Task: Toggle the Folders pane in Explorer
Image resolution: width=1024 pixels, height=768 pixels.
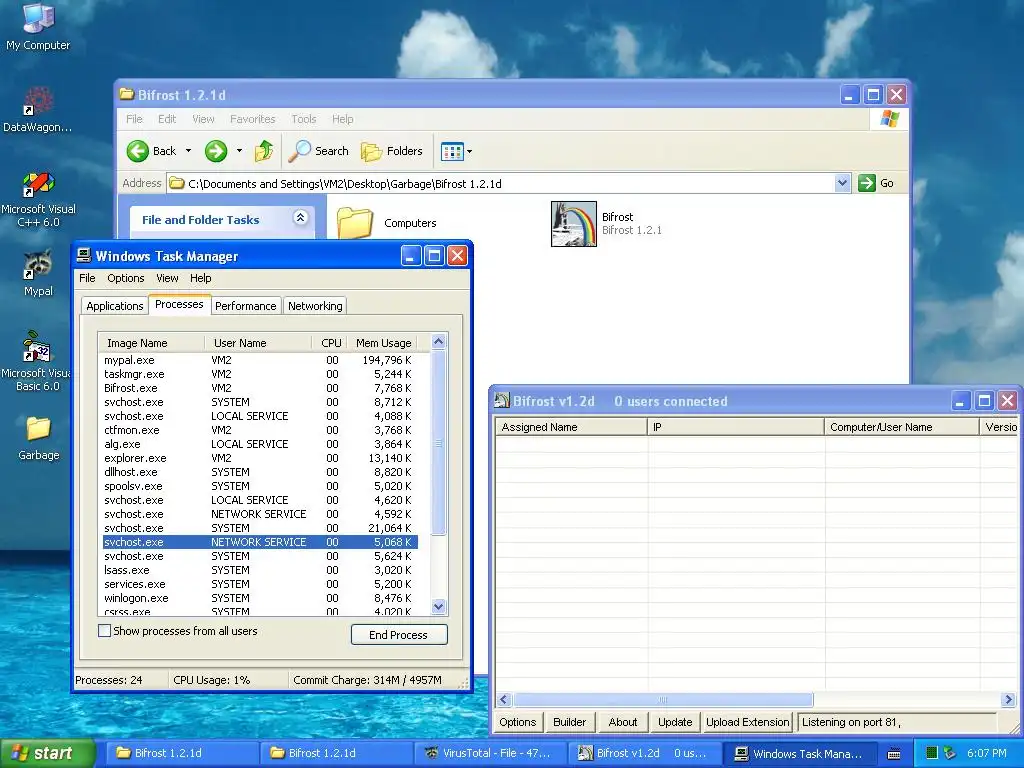Action: pyautogui.click(x=392, y=151)
